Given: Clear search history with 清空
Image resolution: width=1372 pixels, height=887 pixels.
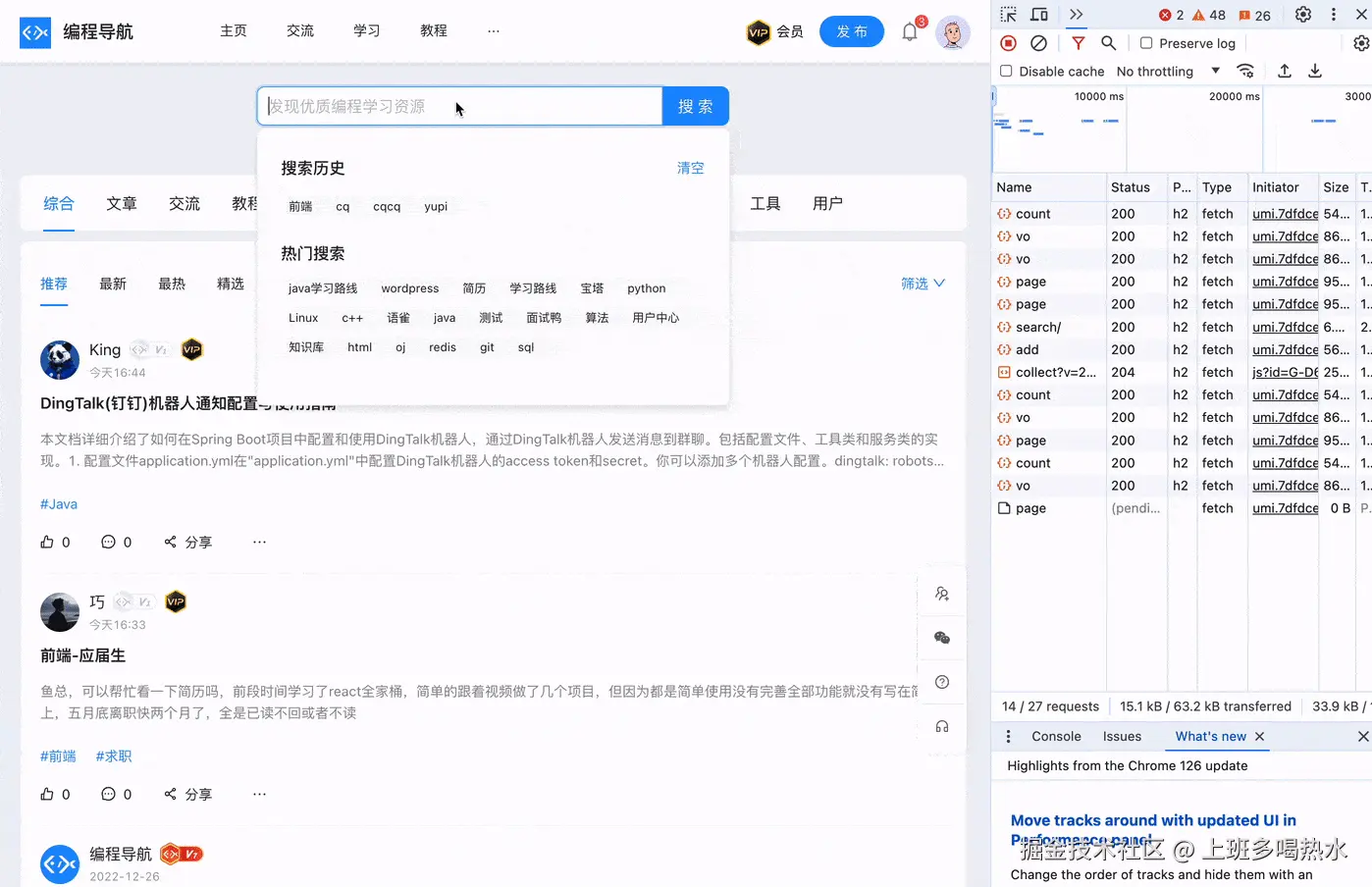Looking at the screenshot, I should point(690,168).
